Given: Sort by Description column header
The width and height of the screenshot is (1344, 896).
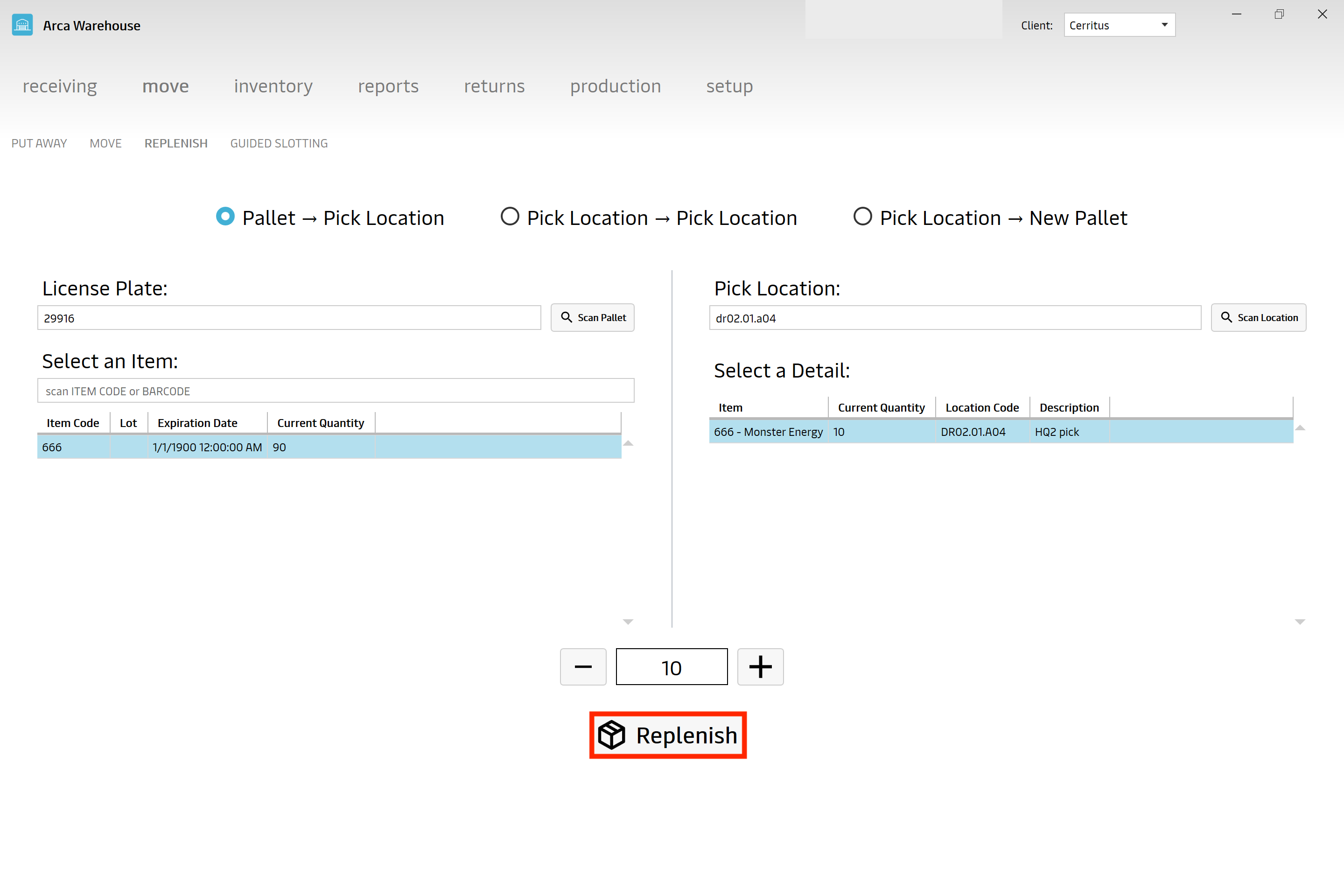Looking at the screenshot, I should tap(1069, 407).
